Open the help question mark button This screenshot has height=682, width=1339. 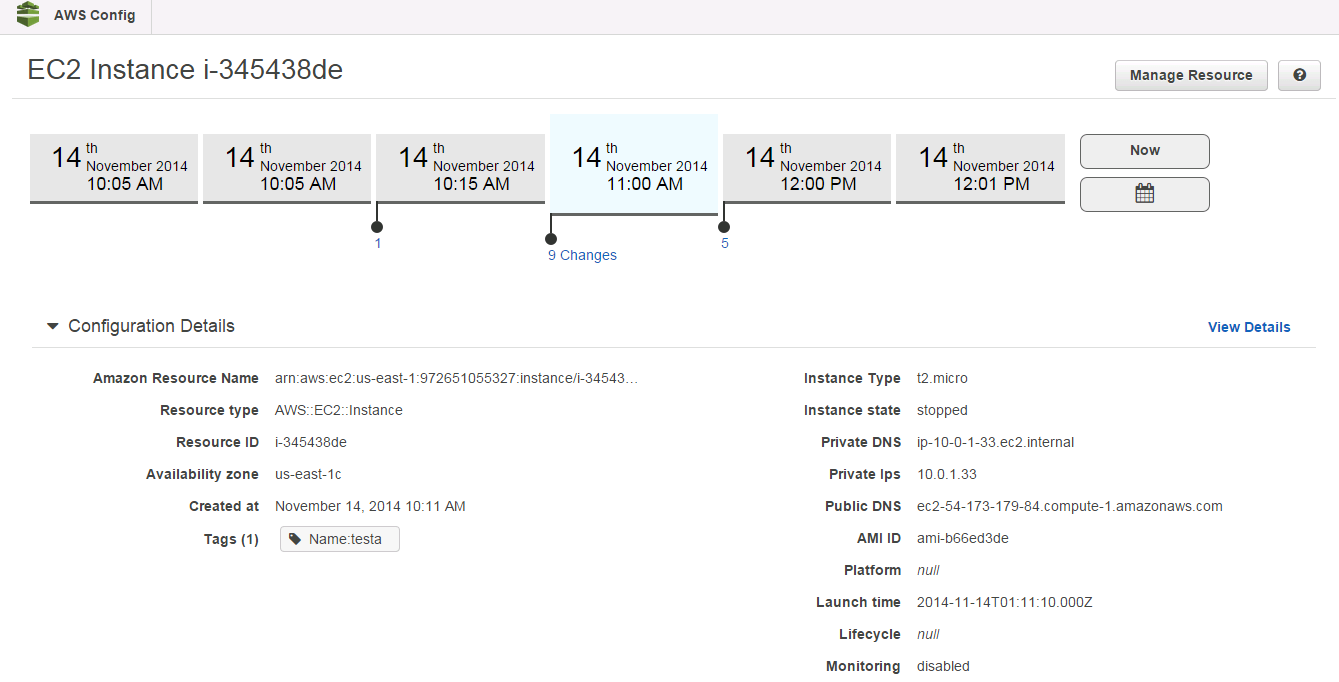pos(1299,75)
